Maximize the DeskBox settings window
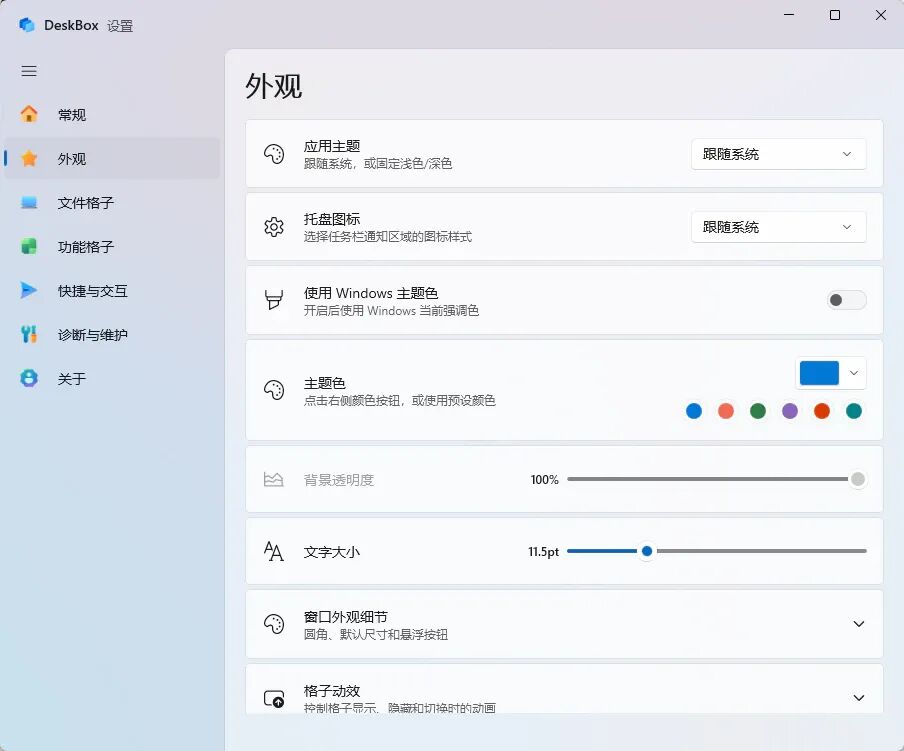 click(x=835, y=15)
